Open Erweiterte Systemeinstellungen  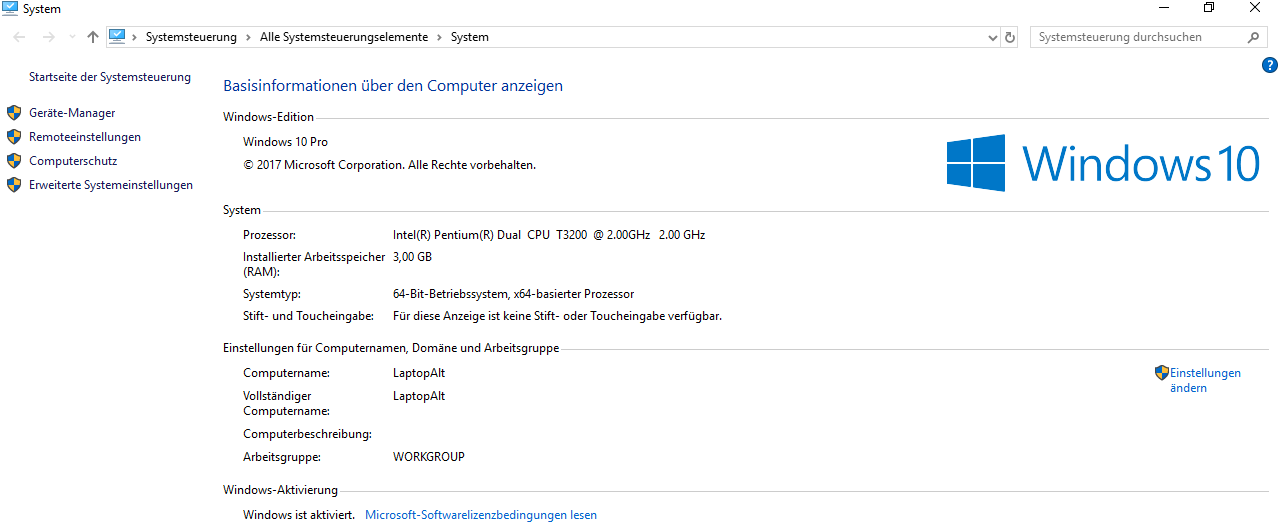coord(111,185)
